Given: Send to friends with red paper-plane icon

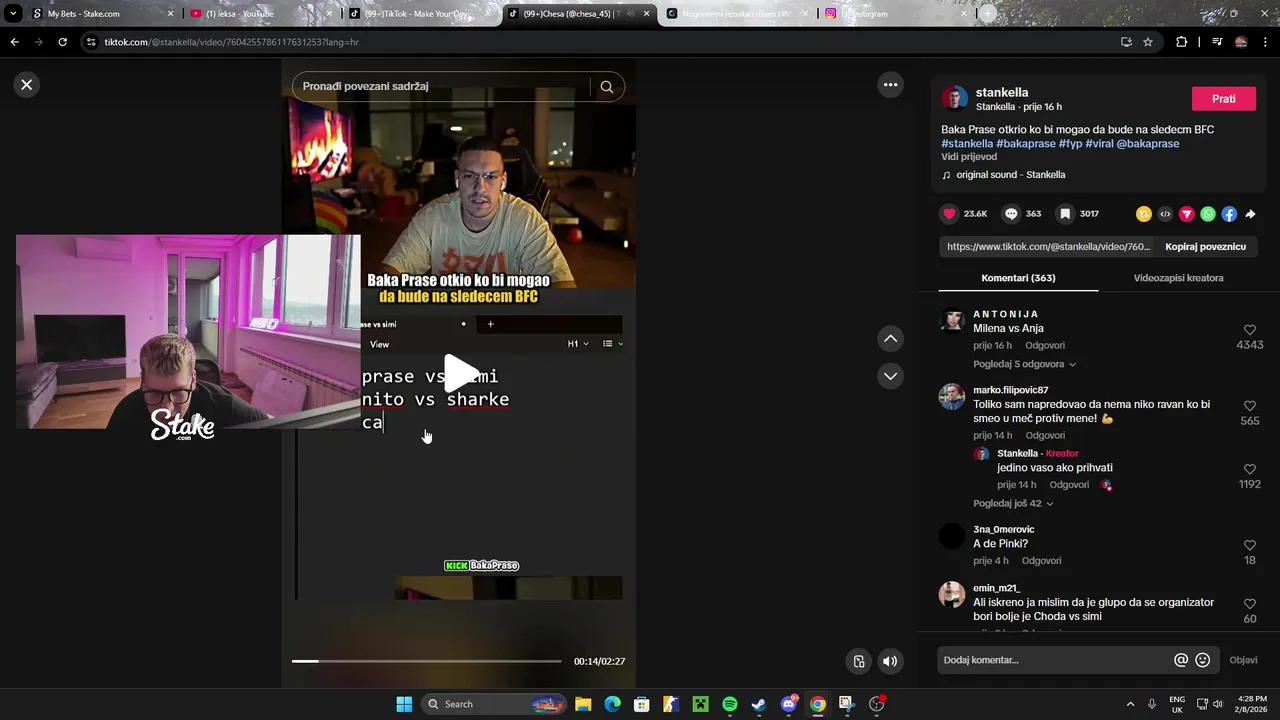Looking at the screenshot, I should [1186, 214].
